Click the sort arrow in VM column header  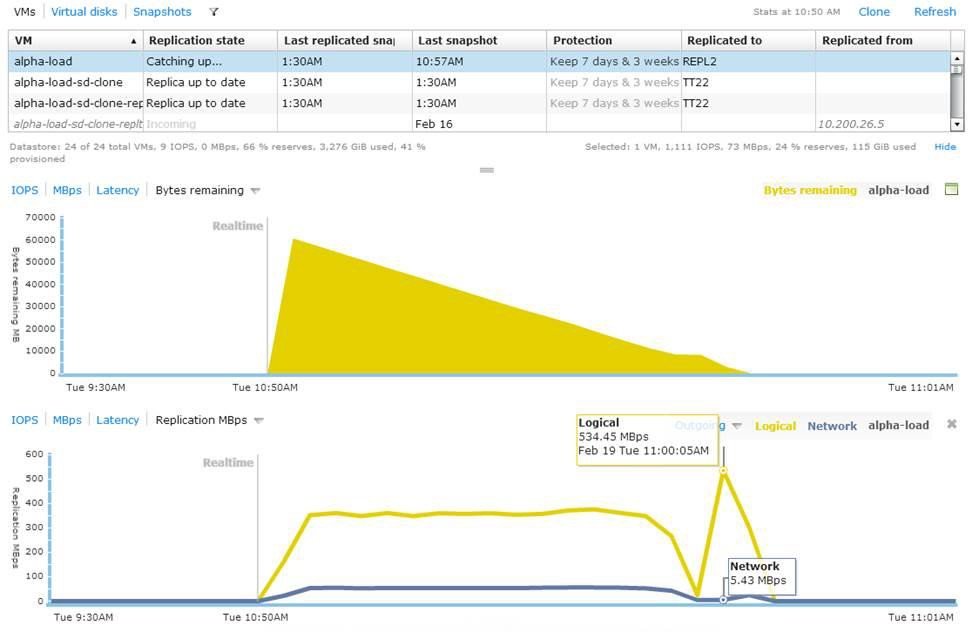pyautogui.click(x=134, y=41)
